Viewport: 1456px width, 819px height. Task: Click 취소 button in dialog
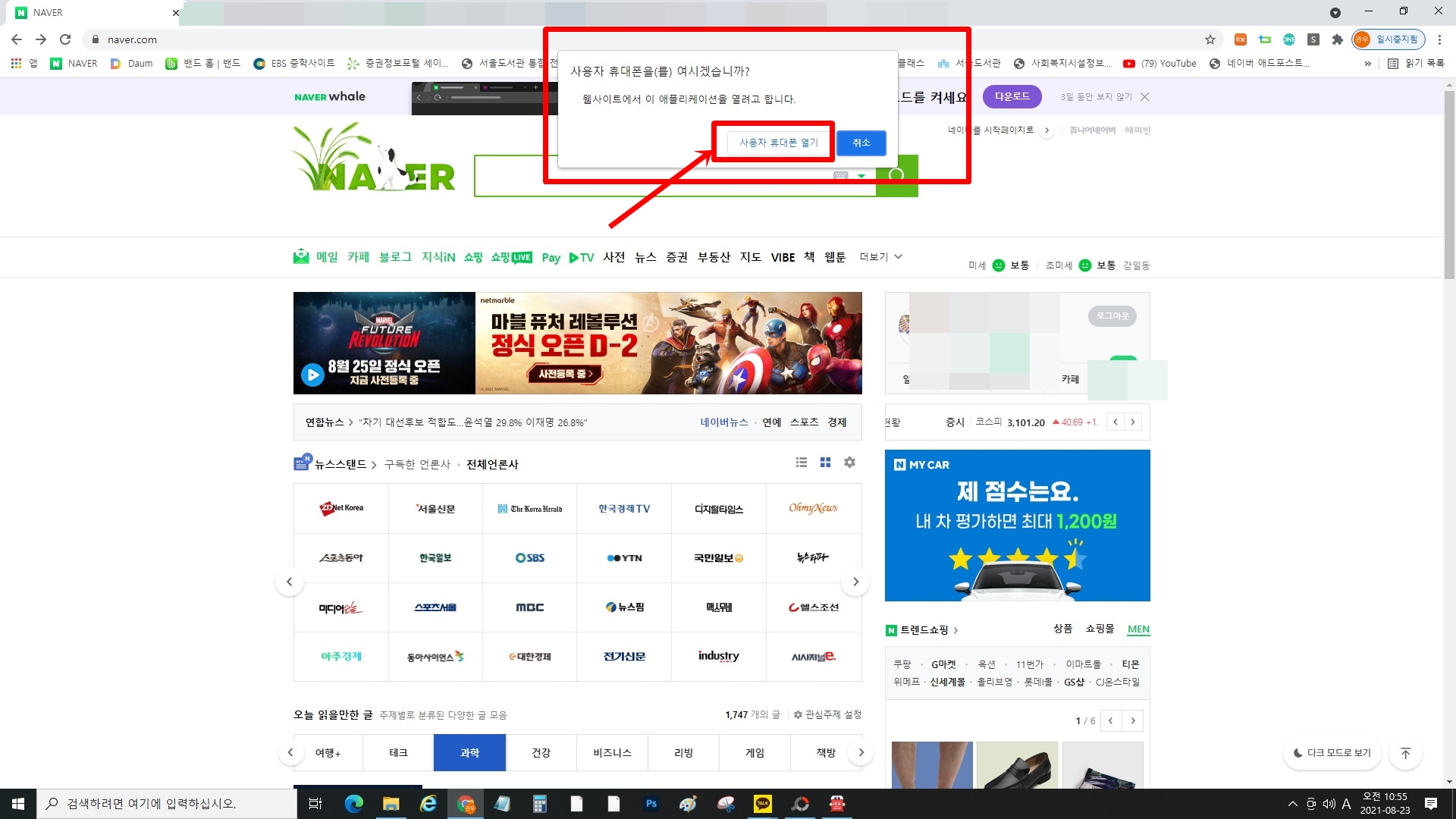pyautogui.click(x=861, y=143)
